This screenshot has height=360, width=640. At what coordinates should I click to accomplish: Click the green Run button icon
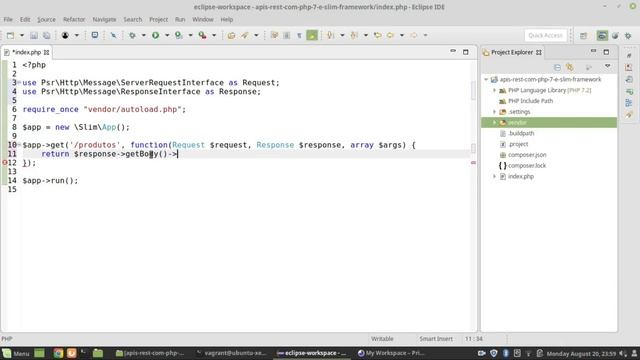(x=156, y=36)
